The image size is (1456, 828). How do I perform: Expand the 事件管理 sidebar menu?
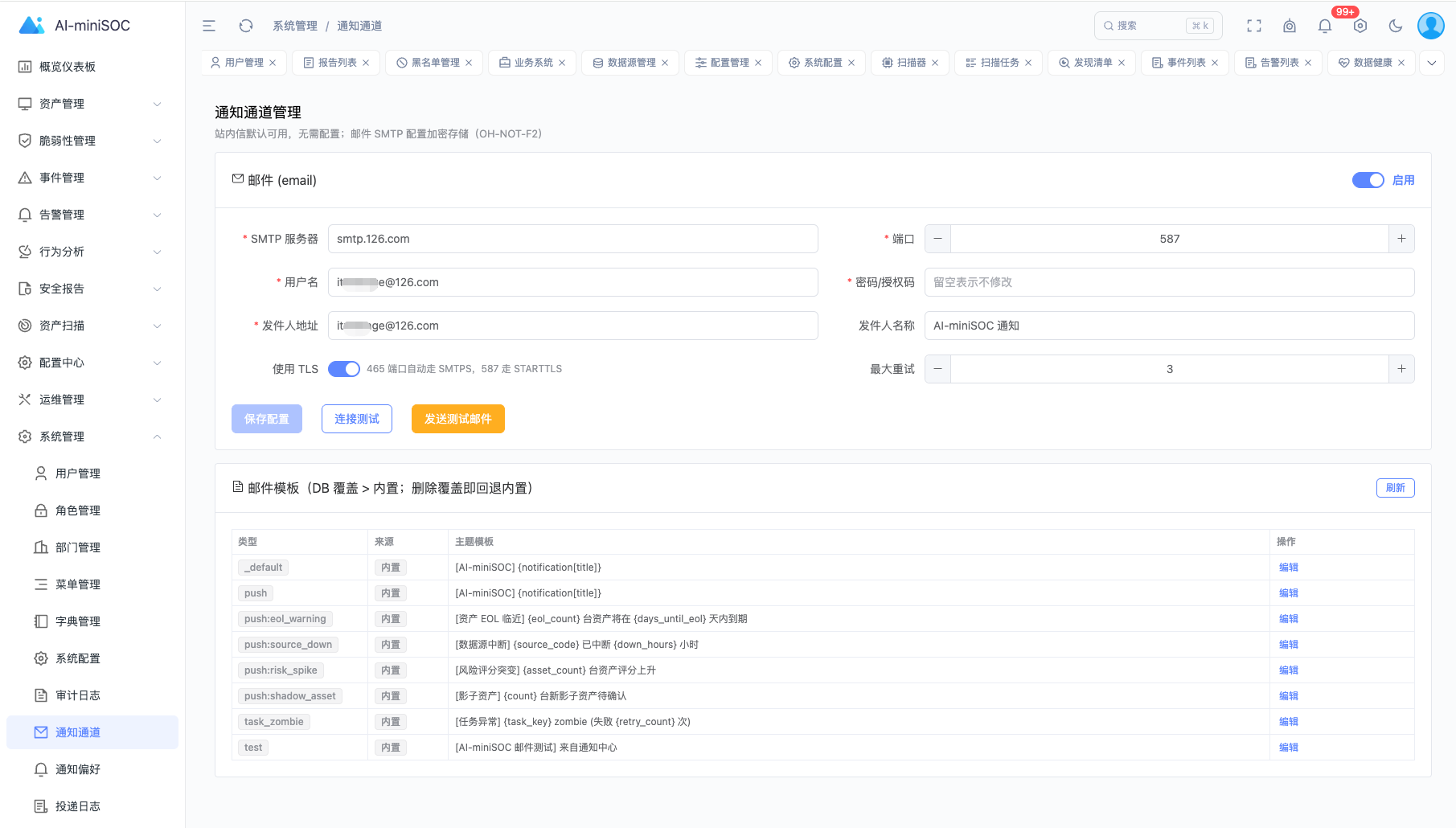[x=92, y=178]
